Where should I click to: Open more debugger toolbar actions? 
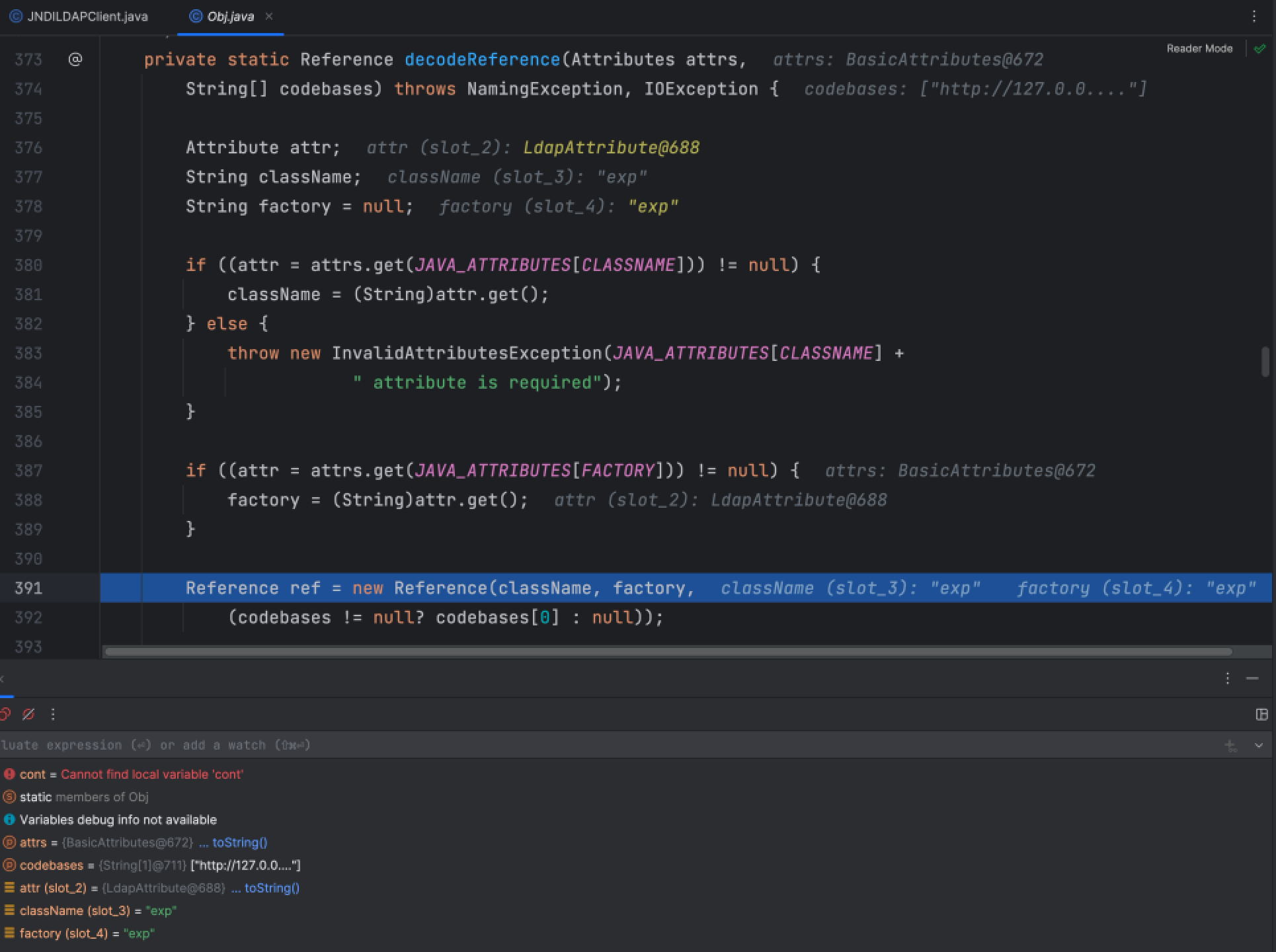pyautogui.click(x=53, y=714)
